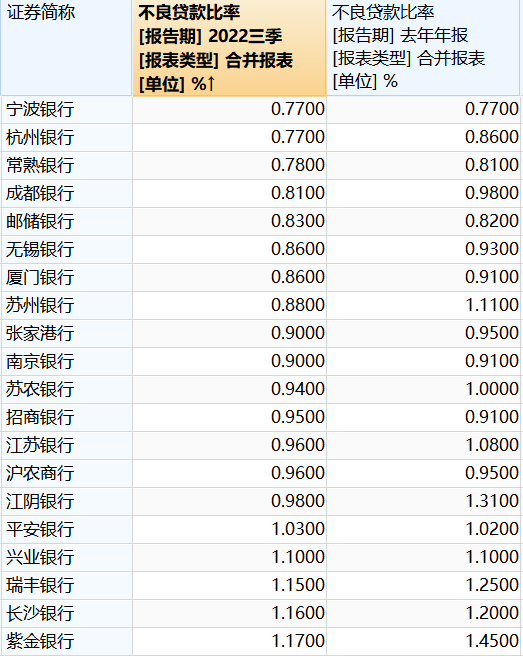
Task: Sort by the 2022三季 不良贷款比率 column header
Action: (x=229, y=48)
